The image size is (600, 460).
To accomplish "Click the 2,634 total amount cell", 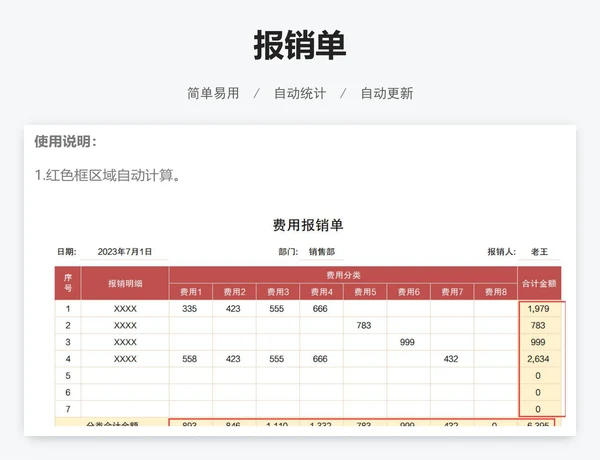I will tap(539, 359).
